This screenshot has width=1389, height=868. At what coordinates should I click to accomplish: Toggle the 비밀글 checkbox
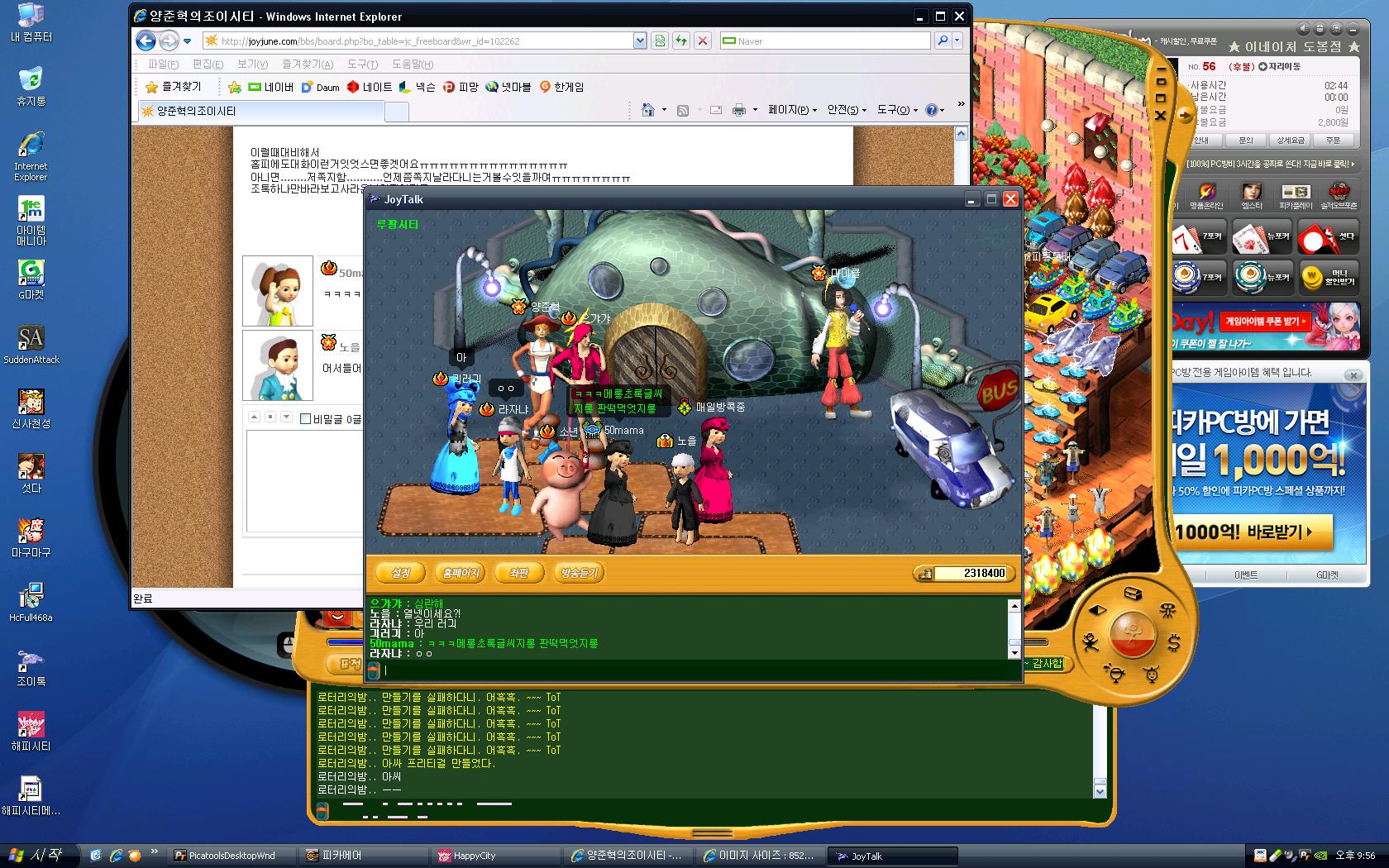pos(305,419)
